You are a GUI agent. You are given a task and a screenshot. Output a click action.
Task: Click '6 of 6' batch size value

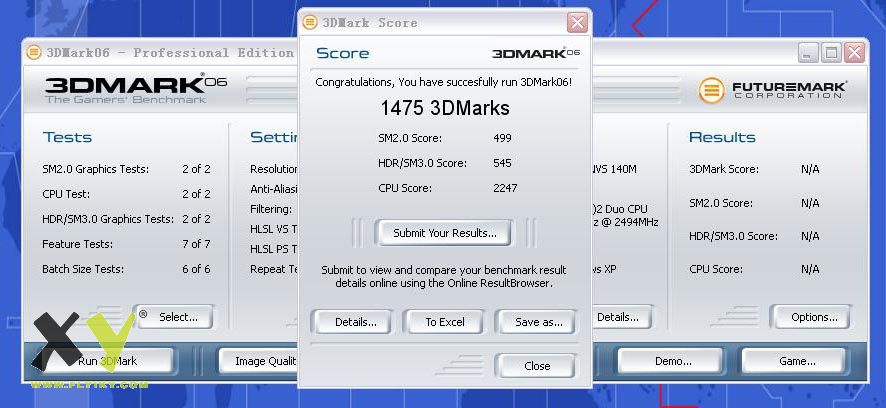[196, 269]
